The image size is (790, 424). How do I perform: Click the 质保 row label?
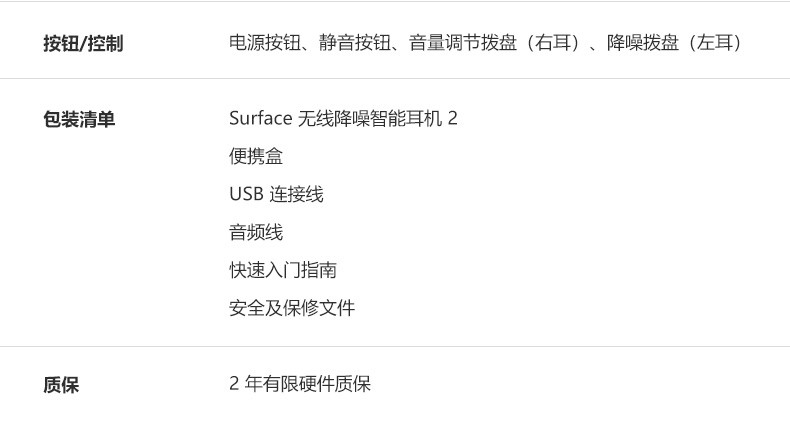(x=61, y=385)
